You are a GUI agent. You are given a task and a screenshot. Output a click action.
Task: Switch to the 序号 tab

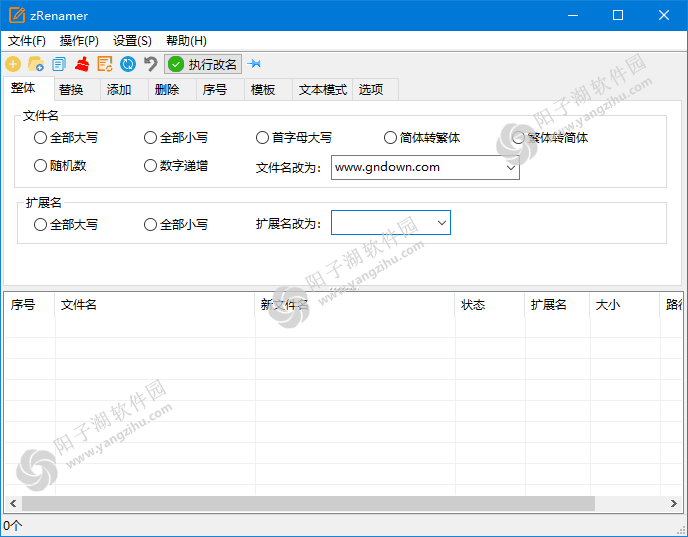220,90
